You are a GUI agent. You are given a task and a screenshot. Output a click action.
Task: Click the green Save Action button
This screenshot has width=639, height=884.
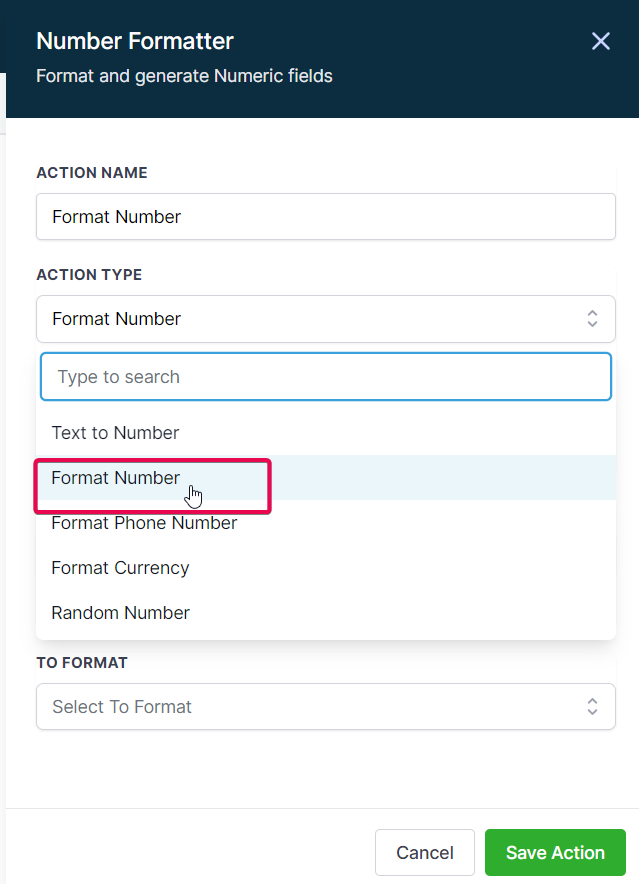point(555,853)
